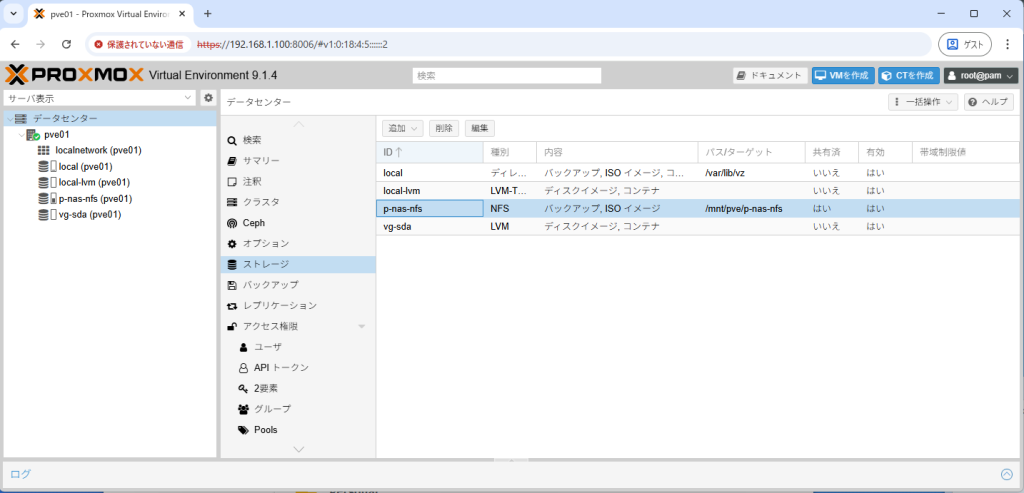Collapse the アクセス権限 submenu arrow
The width and height of the screenshot is (1024, 493).
pyautogui.click(x=362, y=326)
